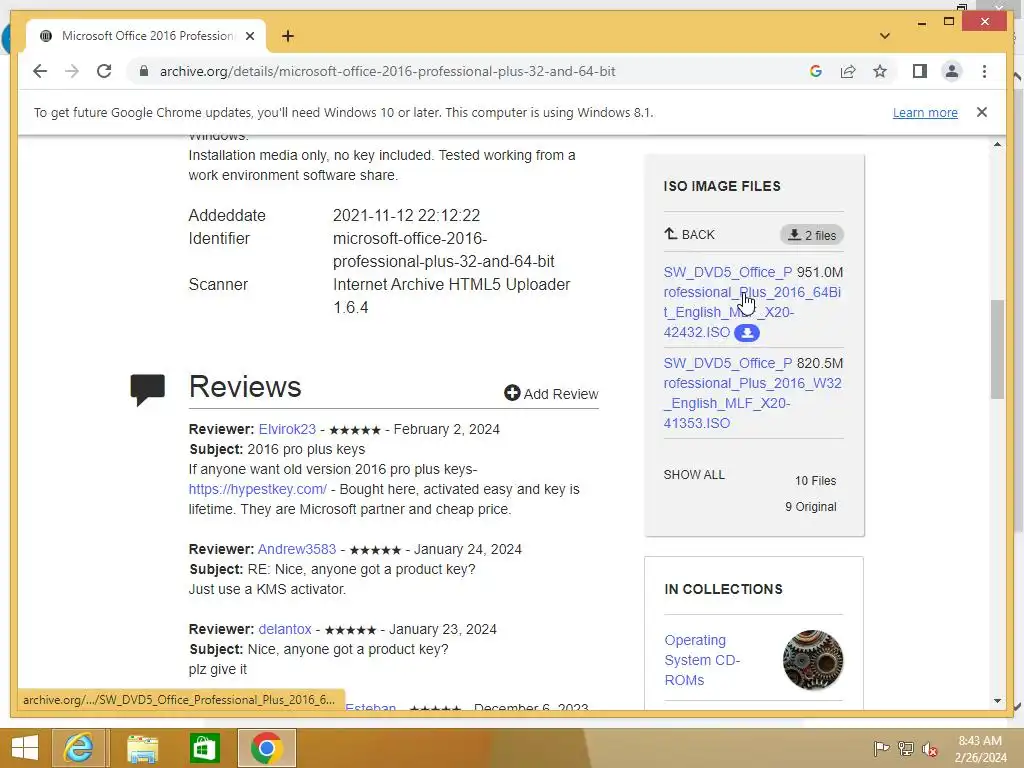1024x768 pixels.
Task: Open reviewer Andrew3583 profile
Action: pos(296,549)
